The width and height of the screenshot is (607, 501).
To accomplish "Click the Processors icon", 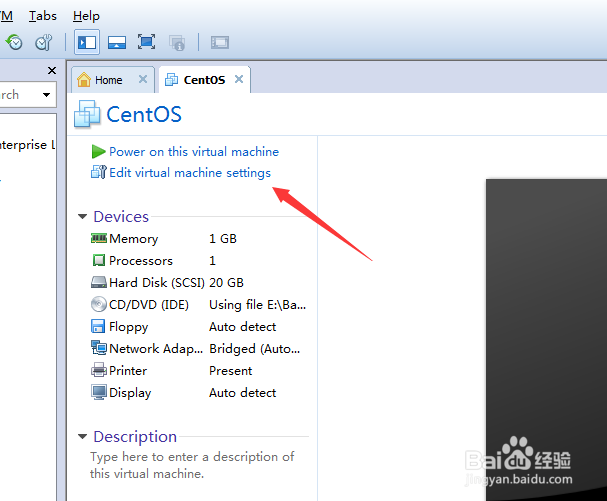I will tap(99, 260).
